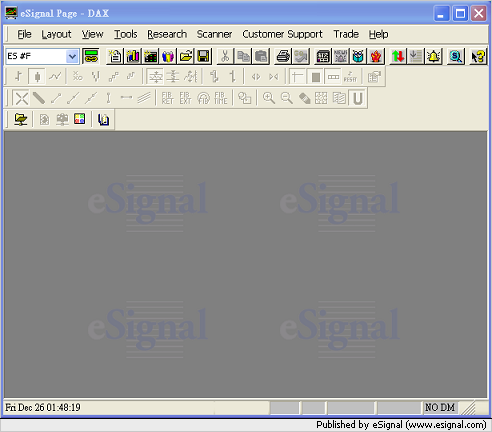Image resolution: width=492 pixels, height=432 pixels.
Task: Open the Tools menu
Action: [126, 34]
